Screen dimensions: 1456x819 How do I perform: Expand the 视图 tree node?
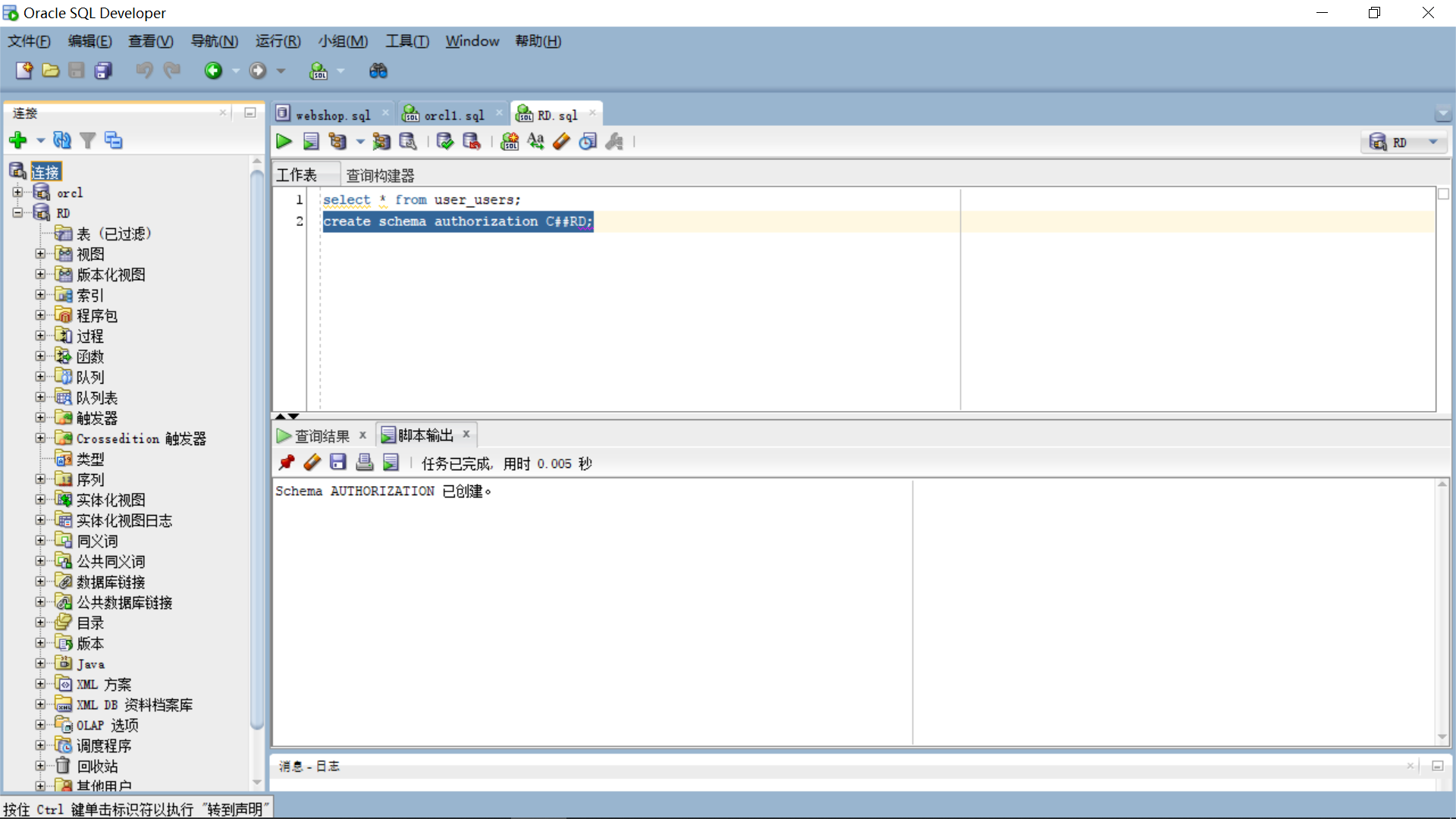click(x=41, y=254)
